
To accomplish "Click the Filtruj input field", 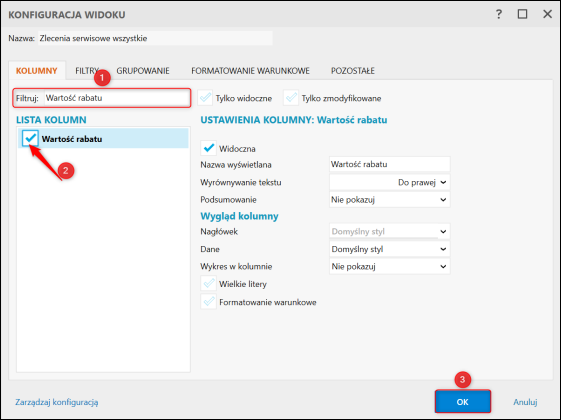I will pyautogui.click(x=117, y=98).
